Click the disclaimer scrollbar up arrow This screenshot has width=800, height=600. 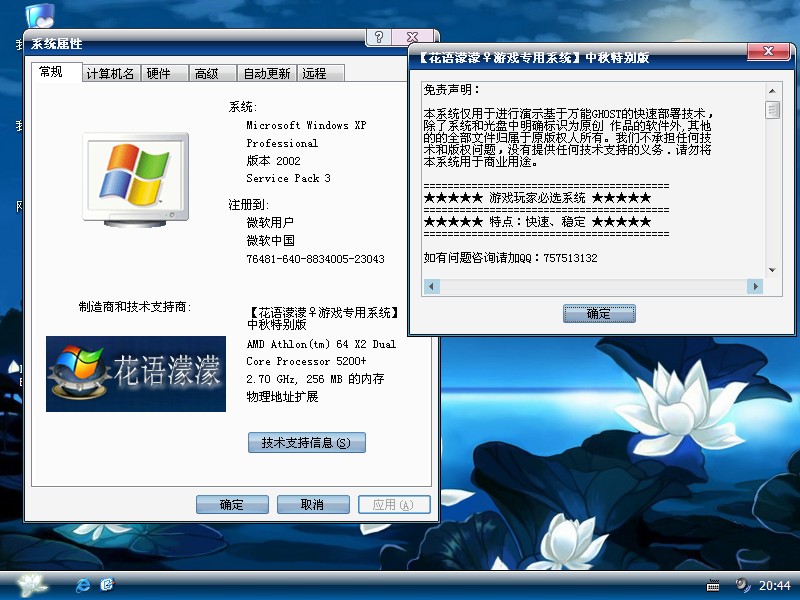(772, 91)
